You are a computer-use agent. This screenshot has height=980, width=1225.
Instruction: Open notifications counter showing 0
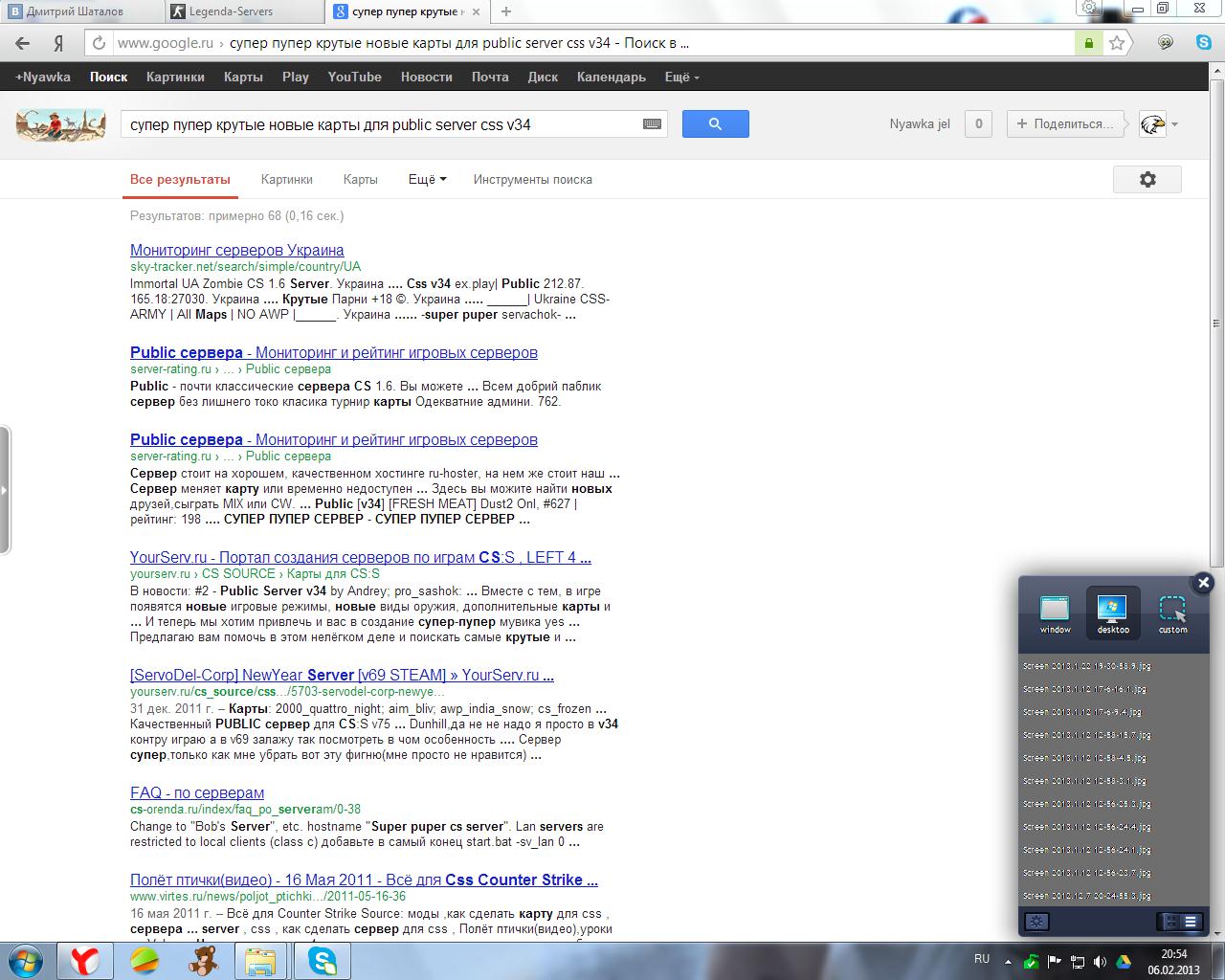click(x=978, y=123)
